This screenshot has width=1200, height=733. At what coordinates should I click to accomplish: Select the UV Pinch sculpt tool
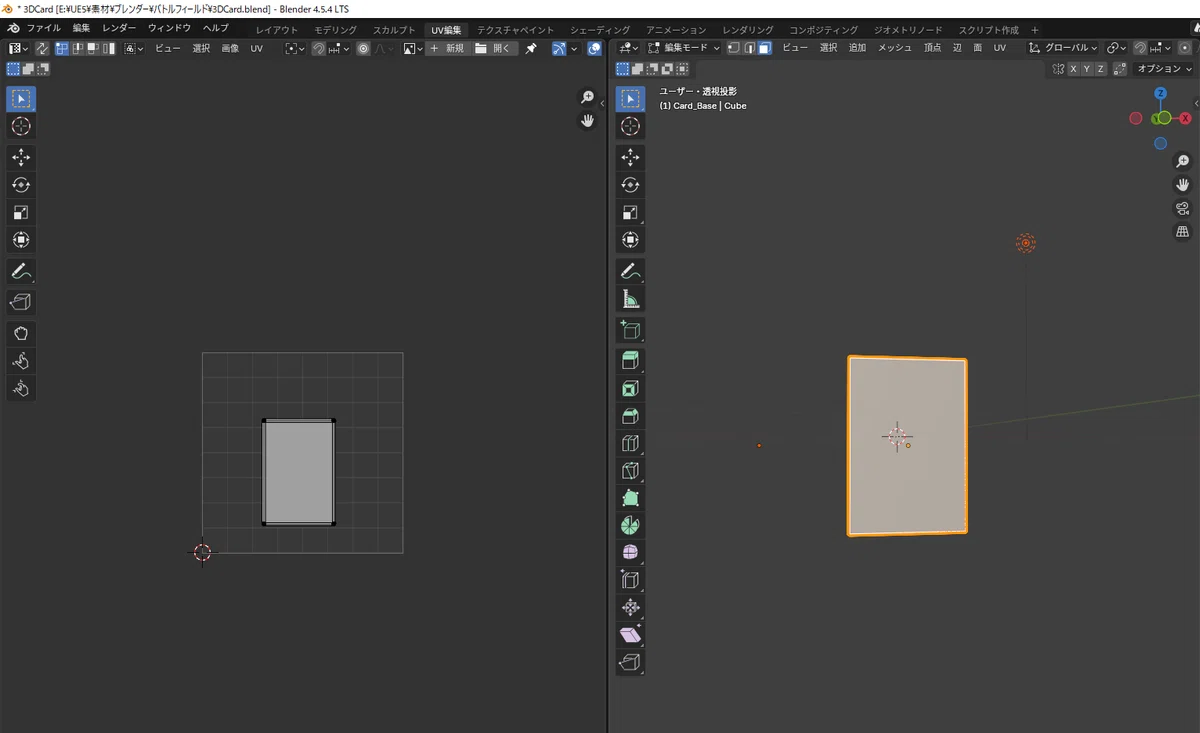[x=21, y=388]
